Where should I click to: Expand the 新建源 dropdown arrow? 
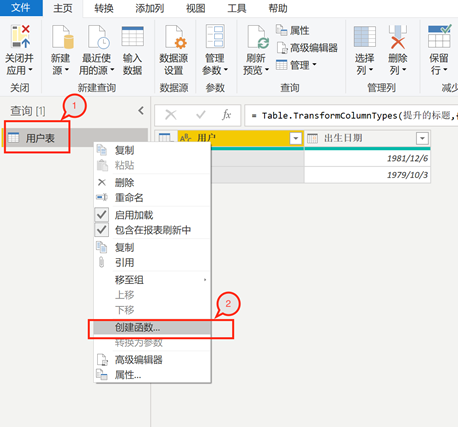[66, 70]
